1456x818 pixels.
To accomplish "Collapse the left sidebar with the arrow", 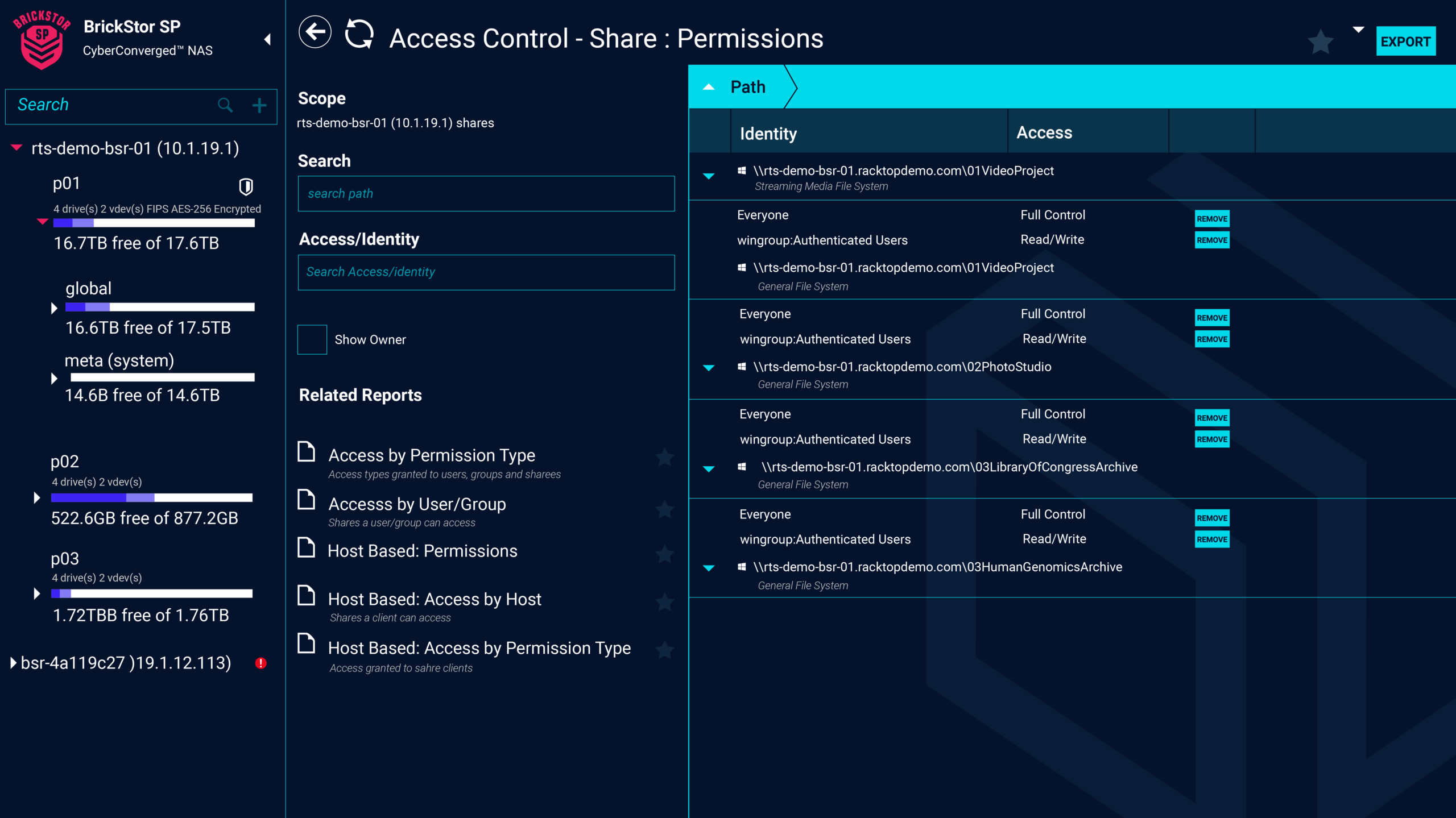I will coord(267,39).
